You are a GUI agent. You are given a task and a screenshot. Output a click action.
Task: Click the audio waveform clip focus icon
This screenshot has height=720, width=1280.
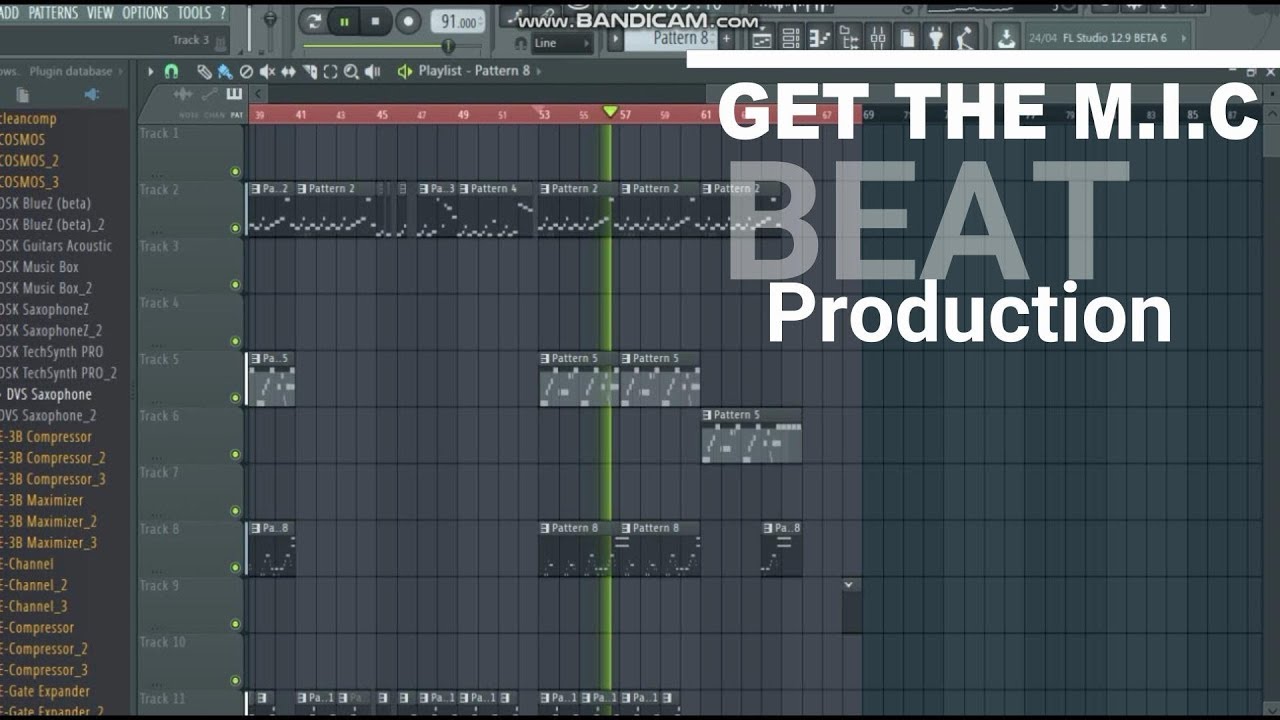pyautogui.click(x=183, y=94)
